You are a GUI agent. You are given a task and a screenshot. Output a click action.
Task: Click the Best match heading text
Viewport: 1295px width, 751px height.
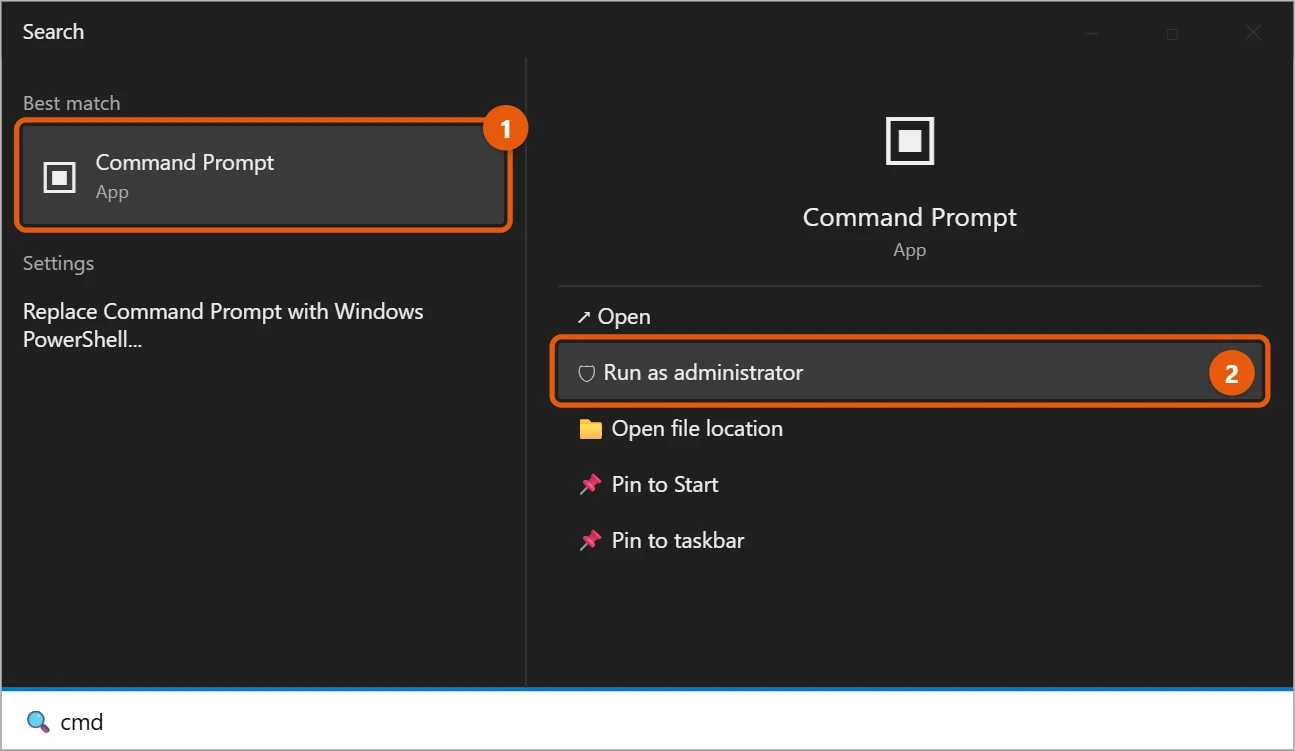point(71,103)
